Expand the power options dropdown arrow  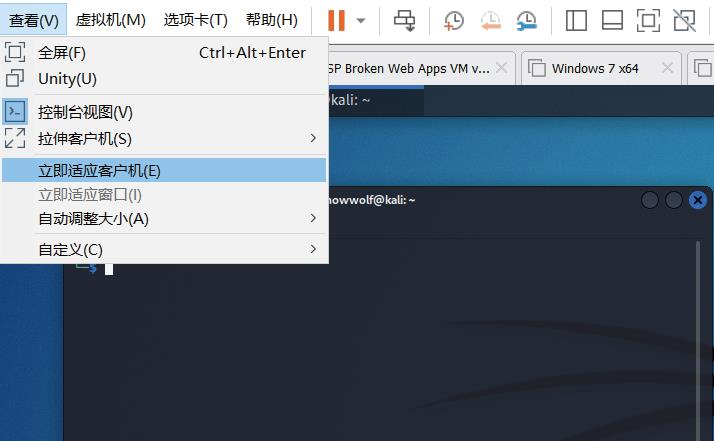pos(361,21)
